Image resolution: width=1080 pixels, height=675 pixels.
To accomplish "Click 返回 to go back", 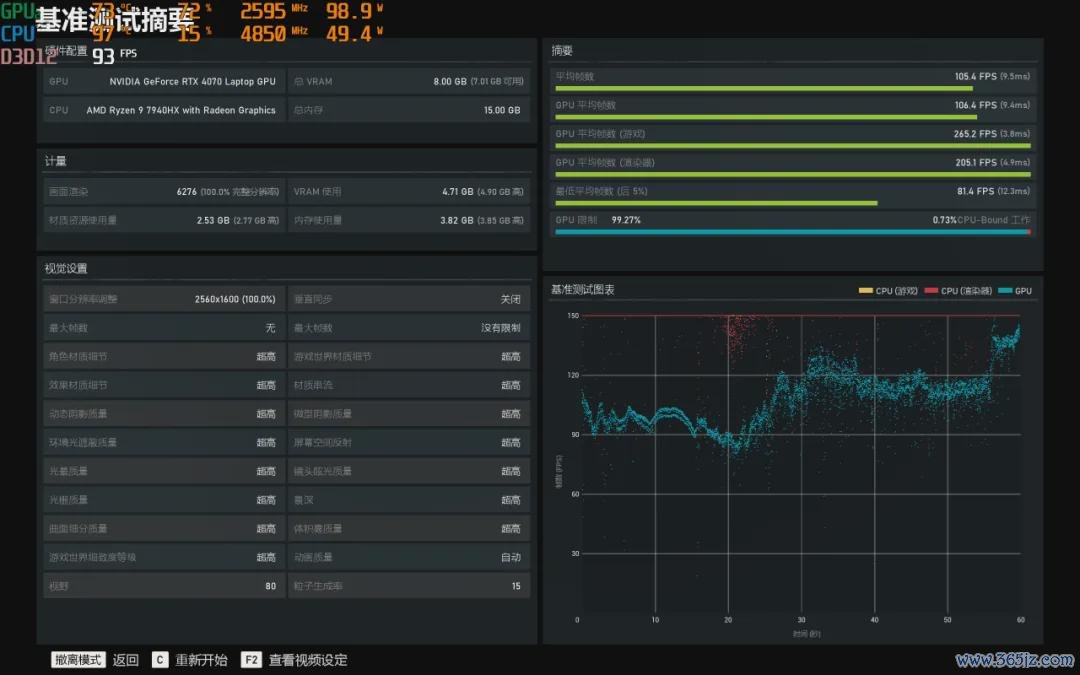I will (x=126, y=660).
